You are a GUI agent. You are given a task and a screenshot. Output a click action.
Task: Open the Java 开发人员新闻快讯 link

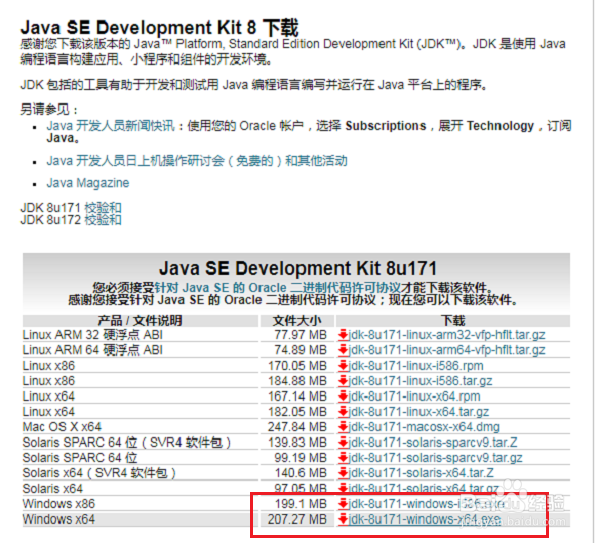pos(110,126)
